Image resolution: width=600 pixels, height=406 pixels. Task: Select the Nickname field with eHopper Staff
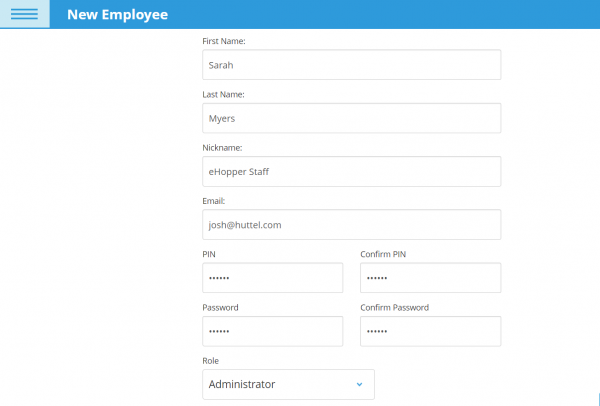tap(351, 171)
